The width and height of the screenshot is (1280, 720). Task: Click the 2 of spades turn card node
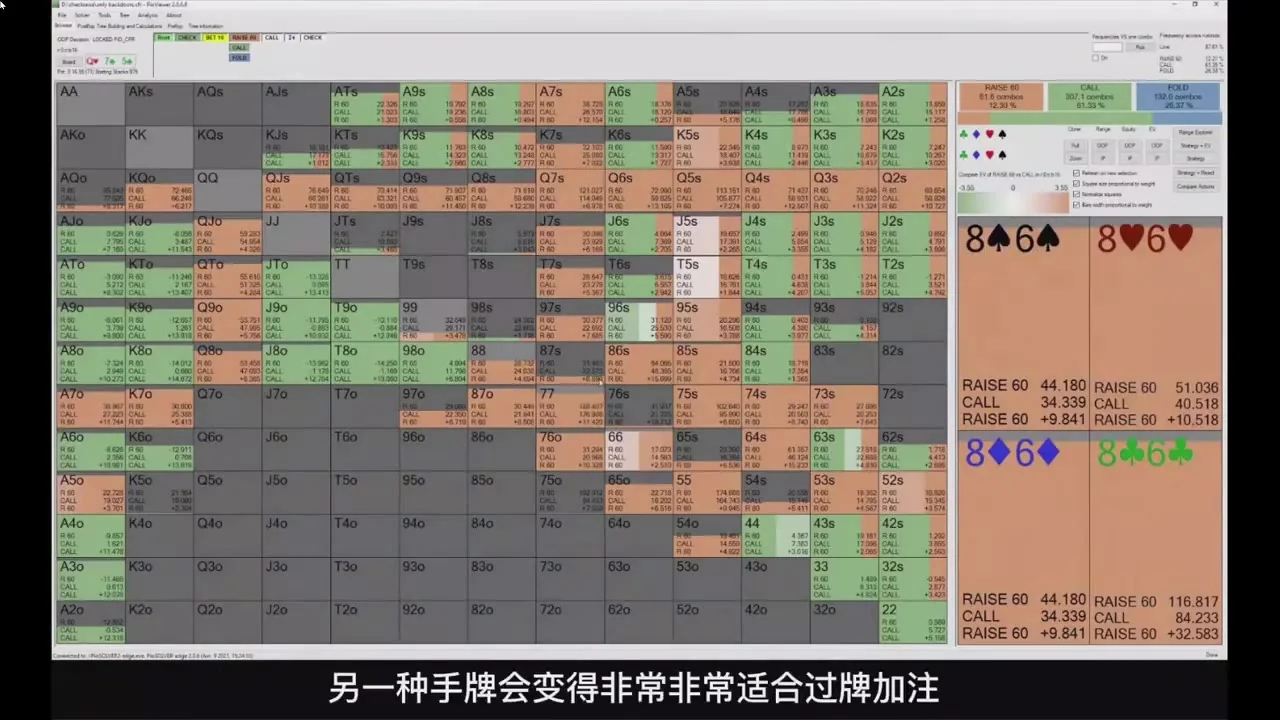point(292,38)
